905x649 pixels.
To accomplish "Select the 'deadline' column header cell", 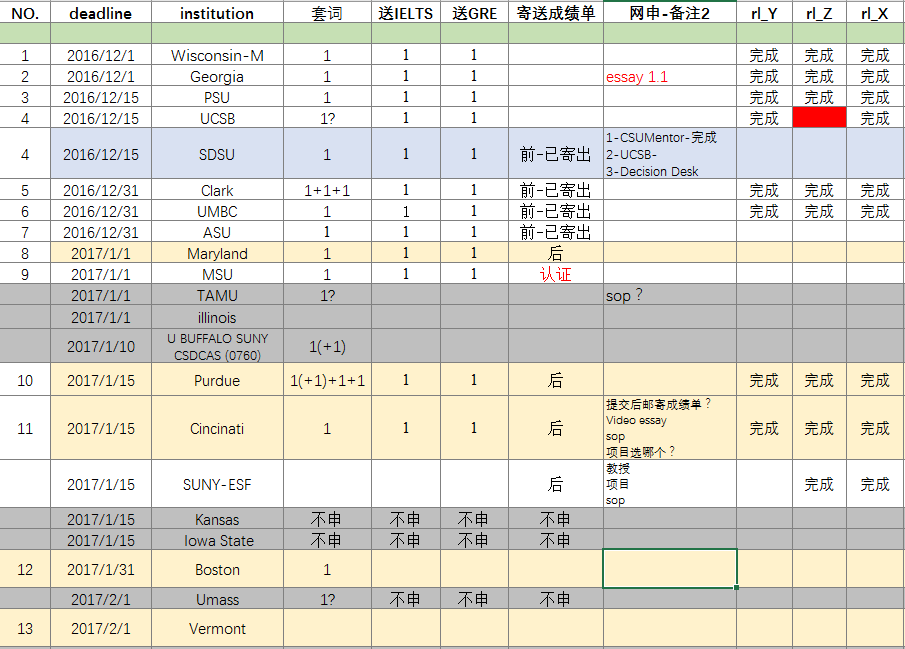I will pyautogui.click(x=101, y=13).
